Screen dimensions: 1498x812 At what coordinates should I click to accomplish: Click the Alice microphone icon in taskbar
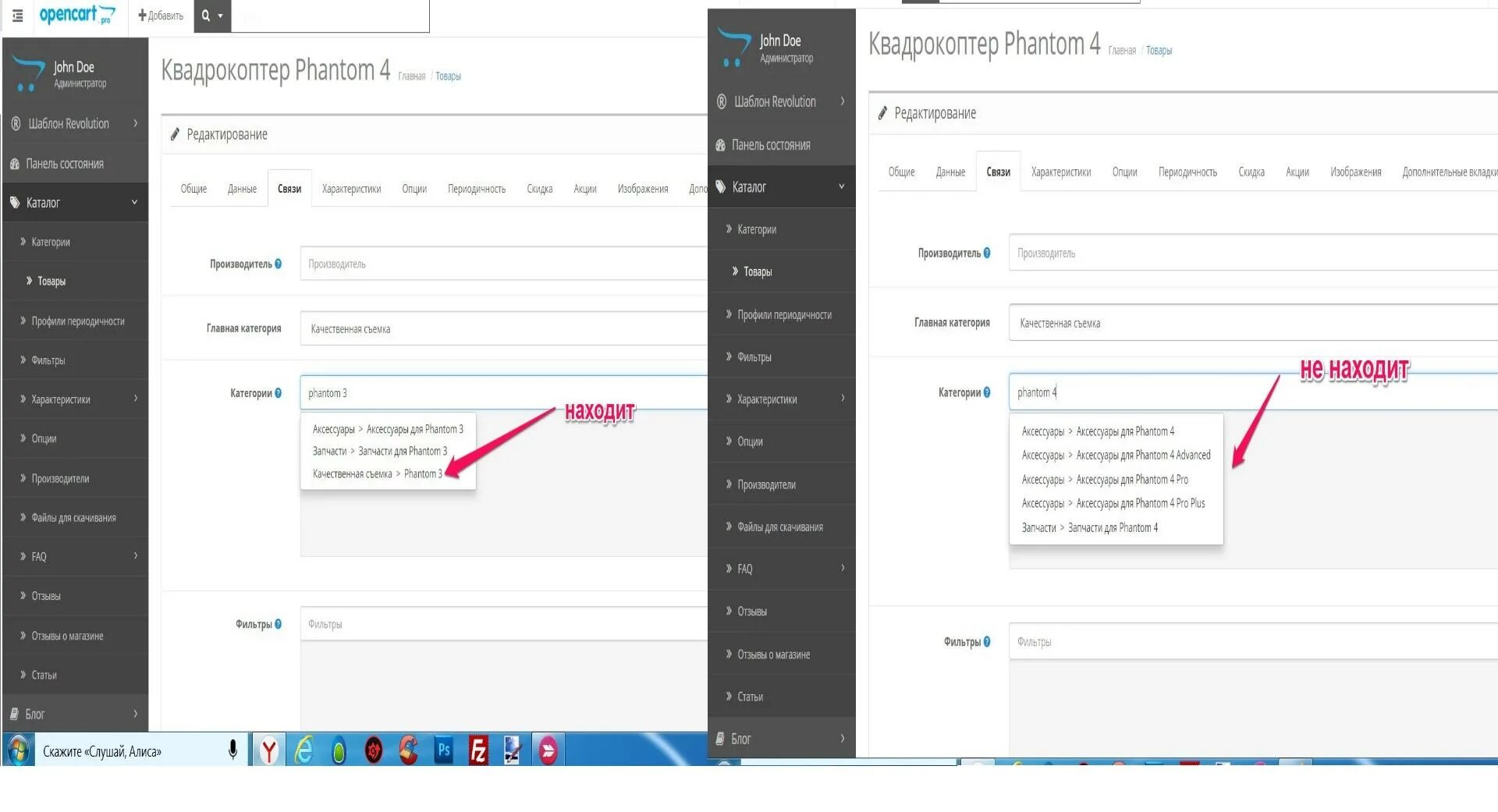click(x=233, y=750)
